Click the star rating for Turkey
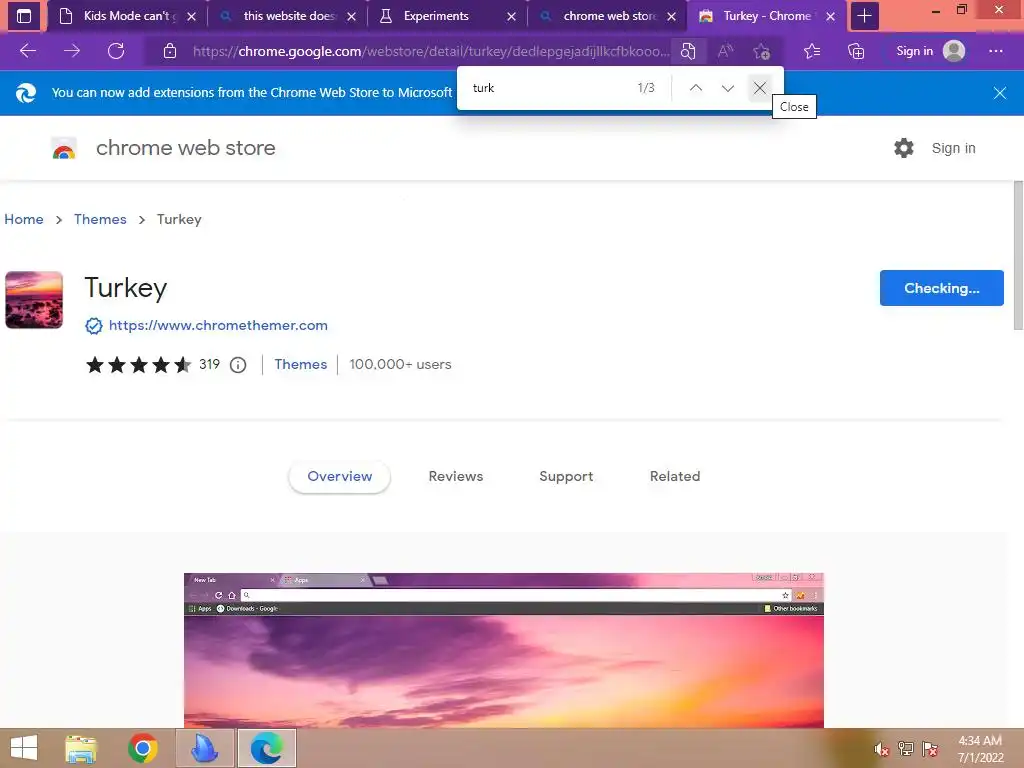The height and width of the screenshot is (768, 1024). click(138, 364)
